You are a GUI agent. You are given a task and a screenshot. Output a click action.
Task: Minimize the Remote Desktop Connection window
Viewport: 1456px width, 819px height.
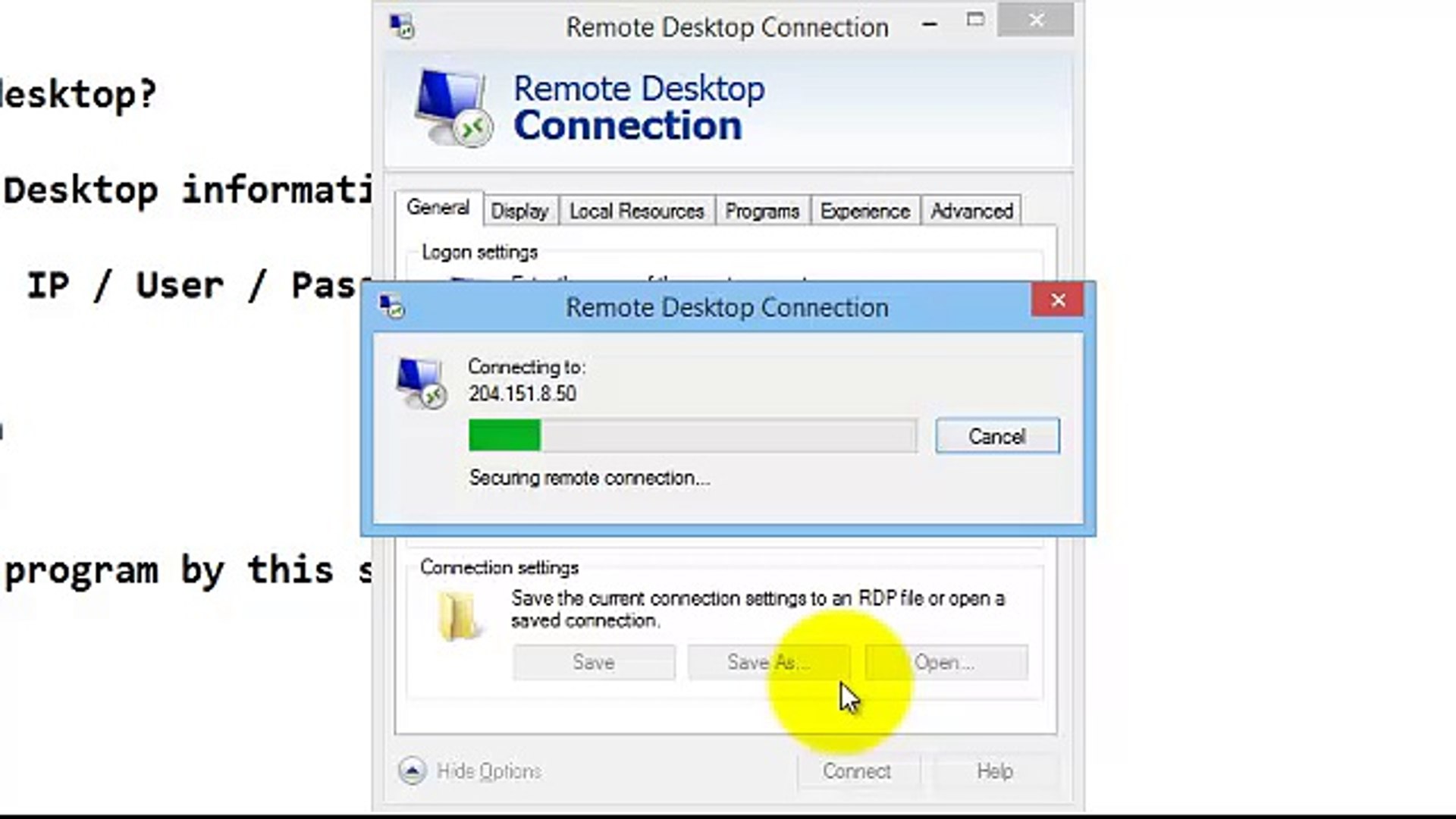929,23
